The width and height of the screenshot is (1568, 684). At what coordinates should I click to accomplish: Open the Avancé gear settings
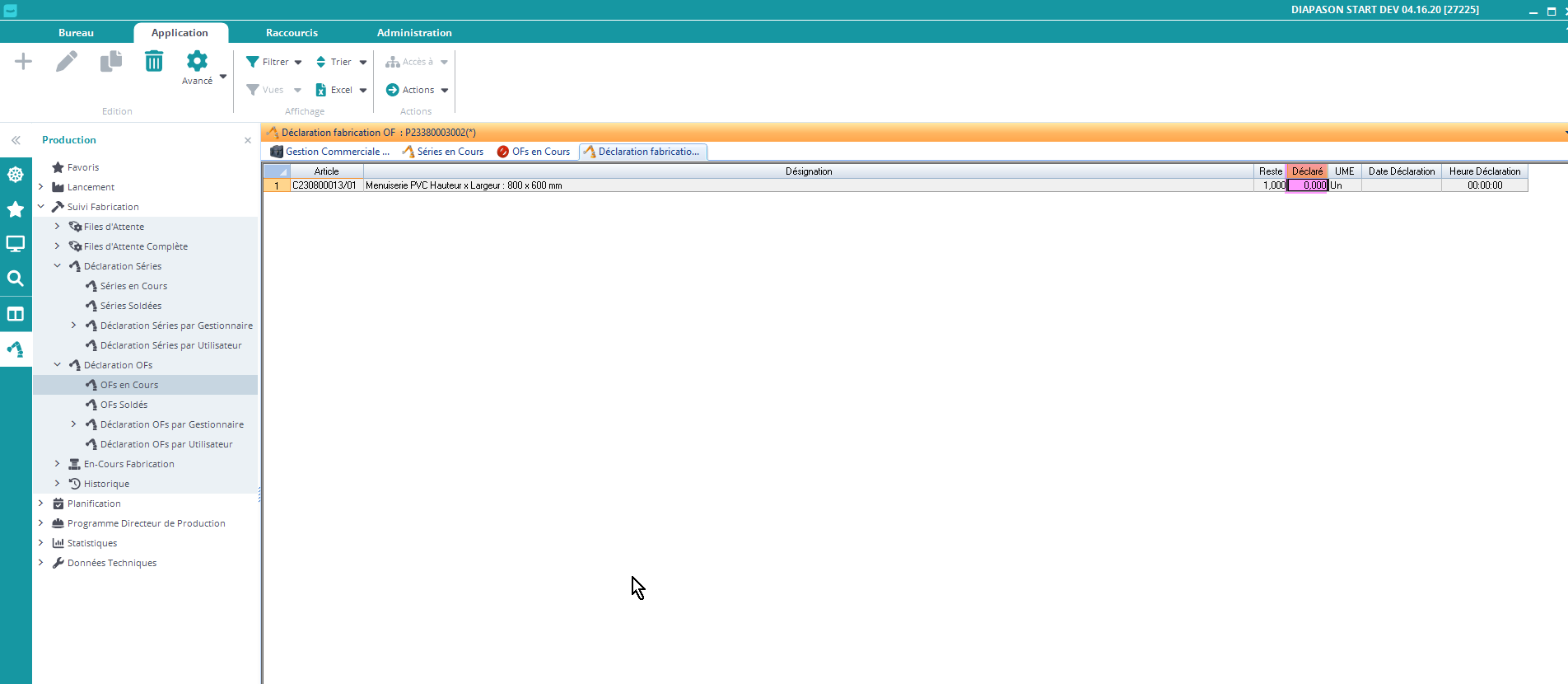click(197, 67)
